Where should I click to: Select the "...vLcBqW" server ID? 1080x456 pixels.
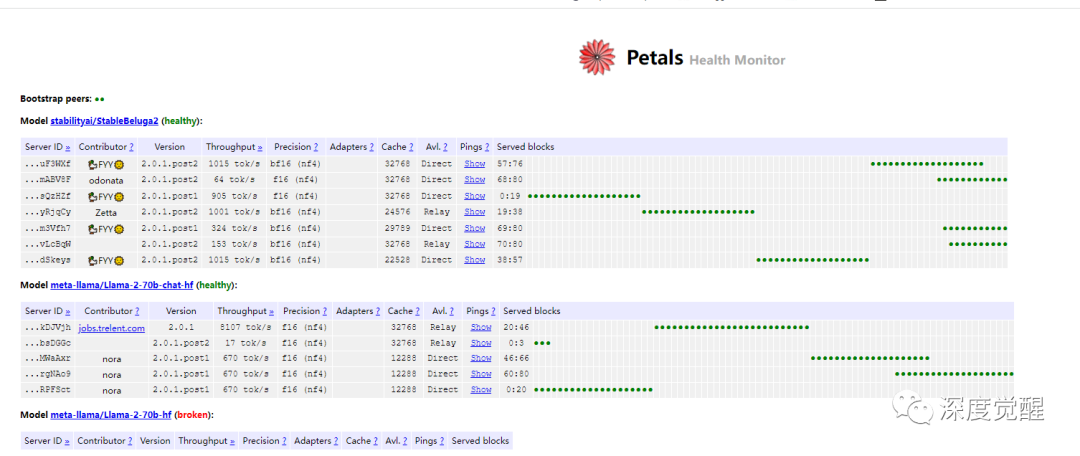pos(48,244)
